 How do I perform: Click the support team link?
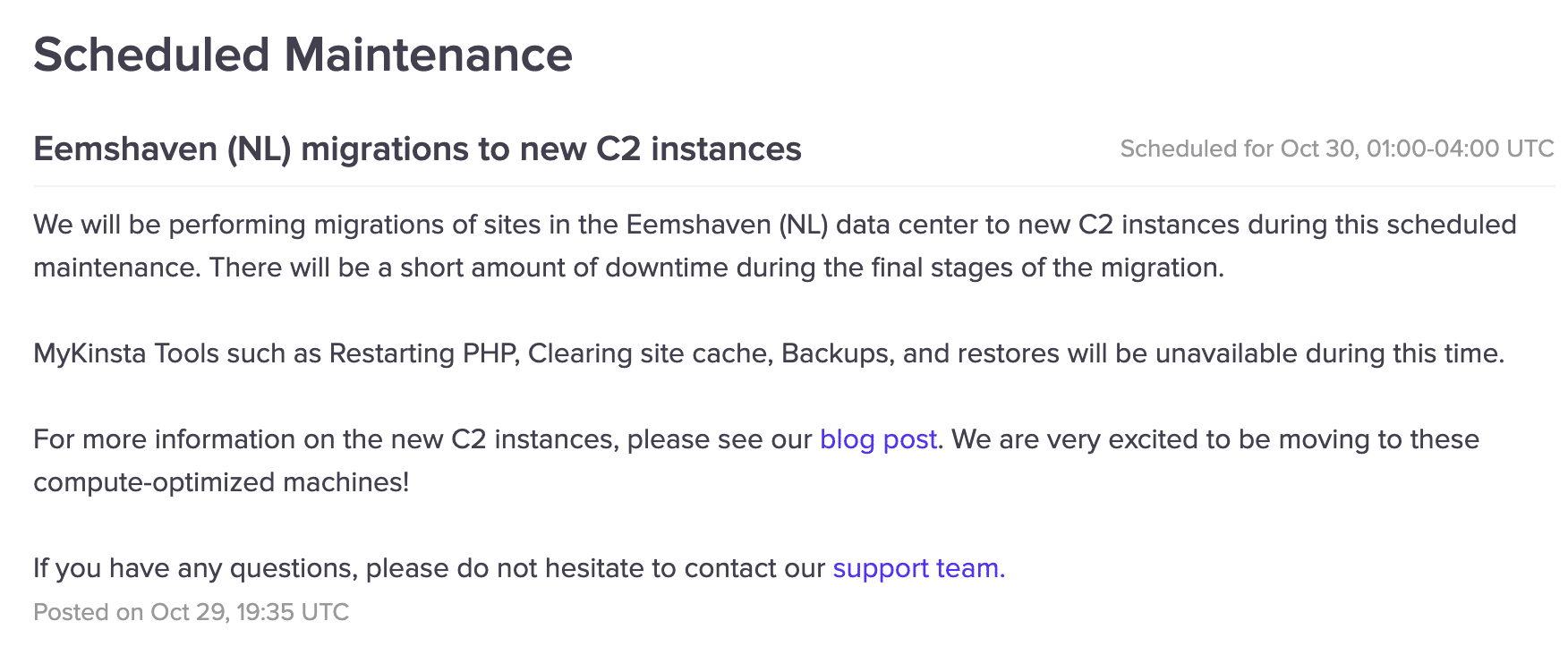point(918,568)
